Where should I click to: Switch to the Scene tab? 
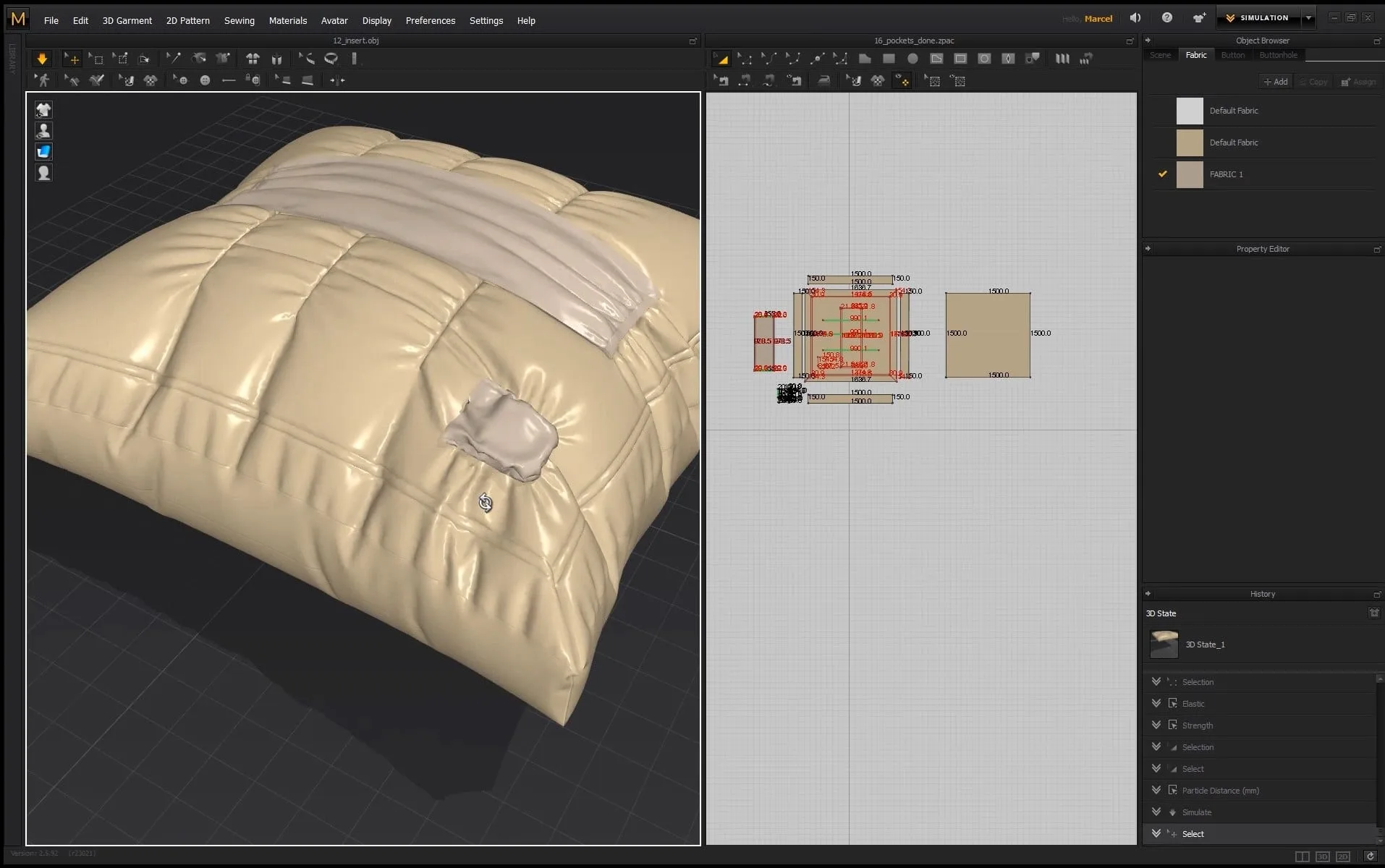point(1160,55)
